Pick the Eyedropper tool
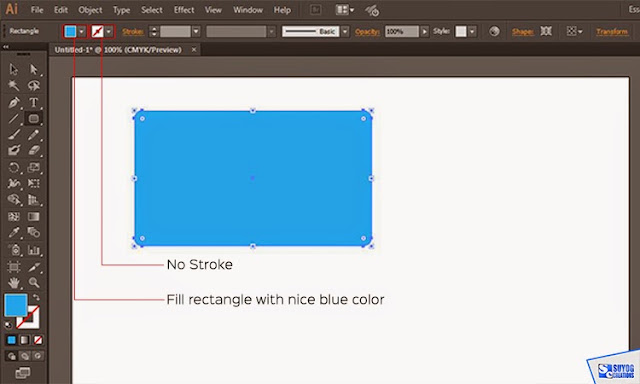The image size is (640, 384). pos(13,233)
